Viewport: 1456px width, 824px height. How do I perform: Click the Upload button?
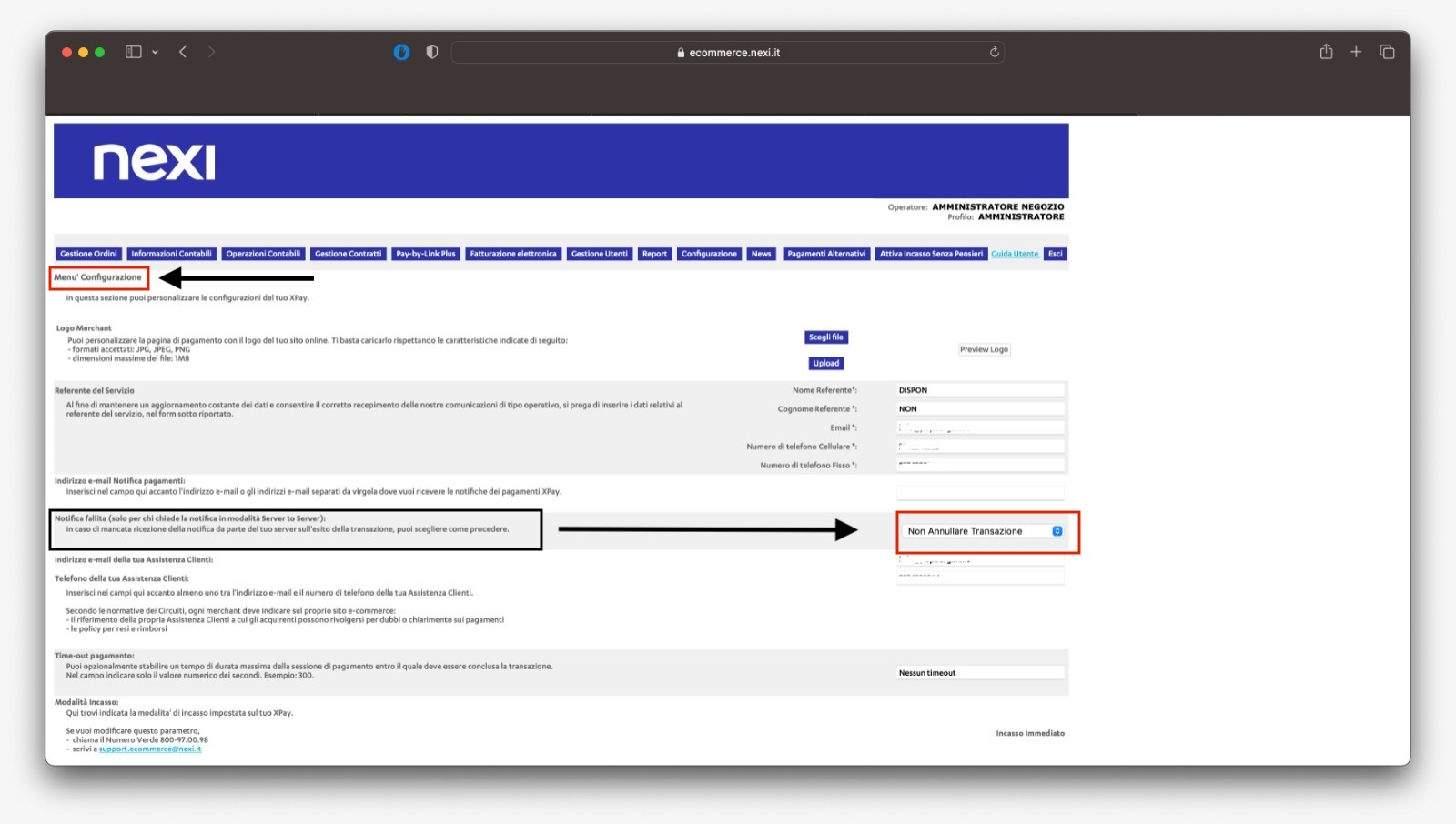826,364
